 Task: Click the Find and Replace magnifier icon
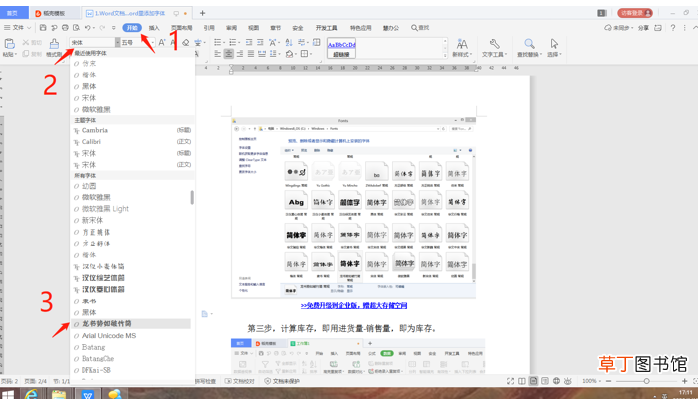point(529,44)
